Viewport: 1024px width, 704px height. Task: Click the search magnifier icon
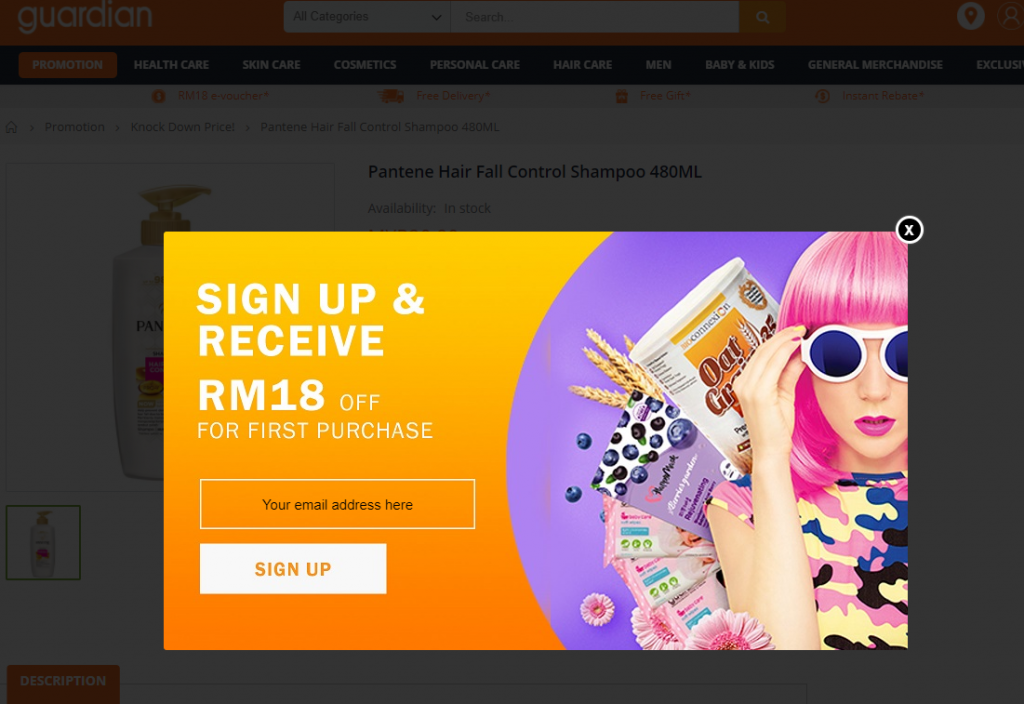tap(762, 17)
